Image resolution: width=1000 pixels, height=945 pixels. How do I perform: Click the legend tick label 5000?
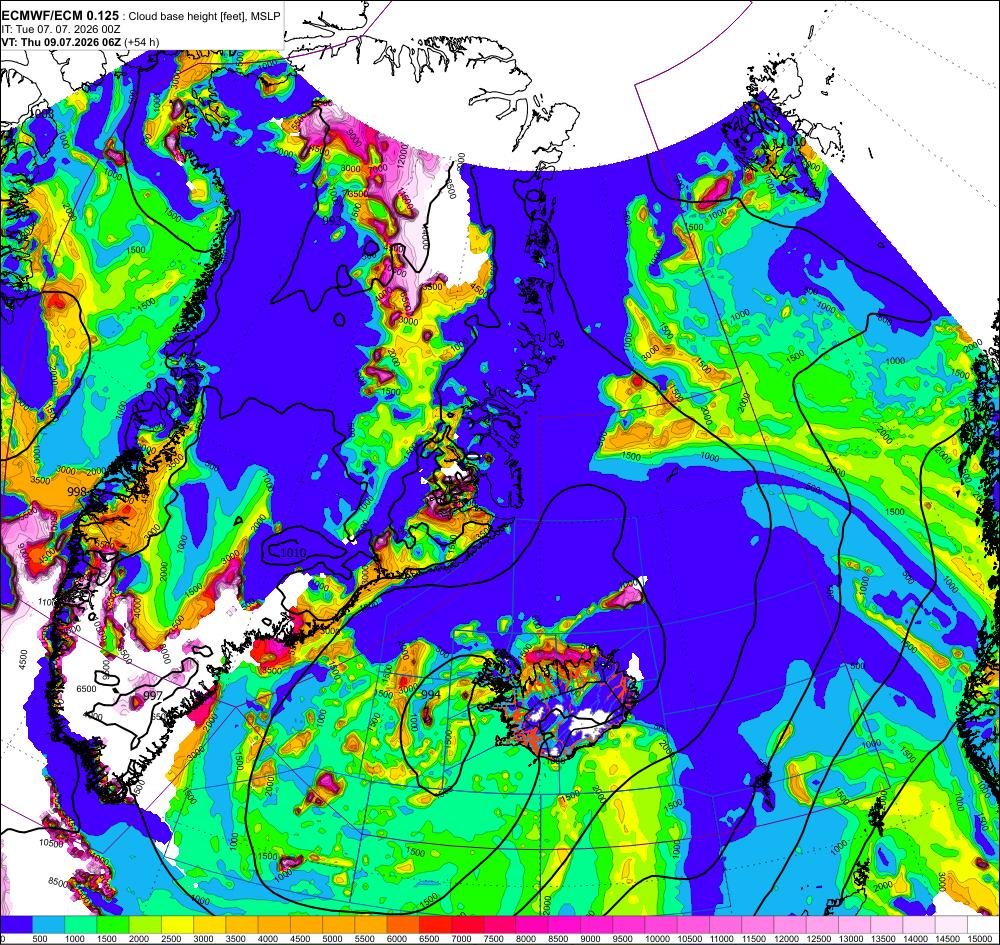(333, 938)
